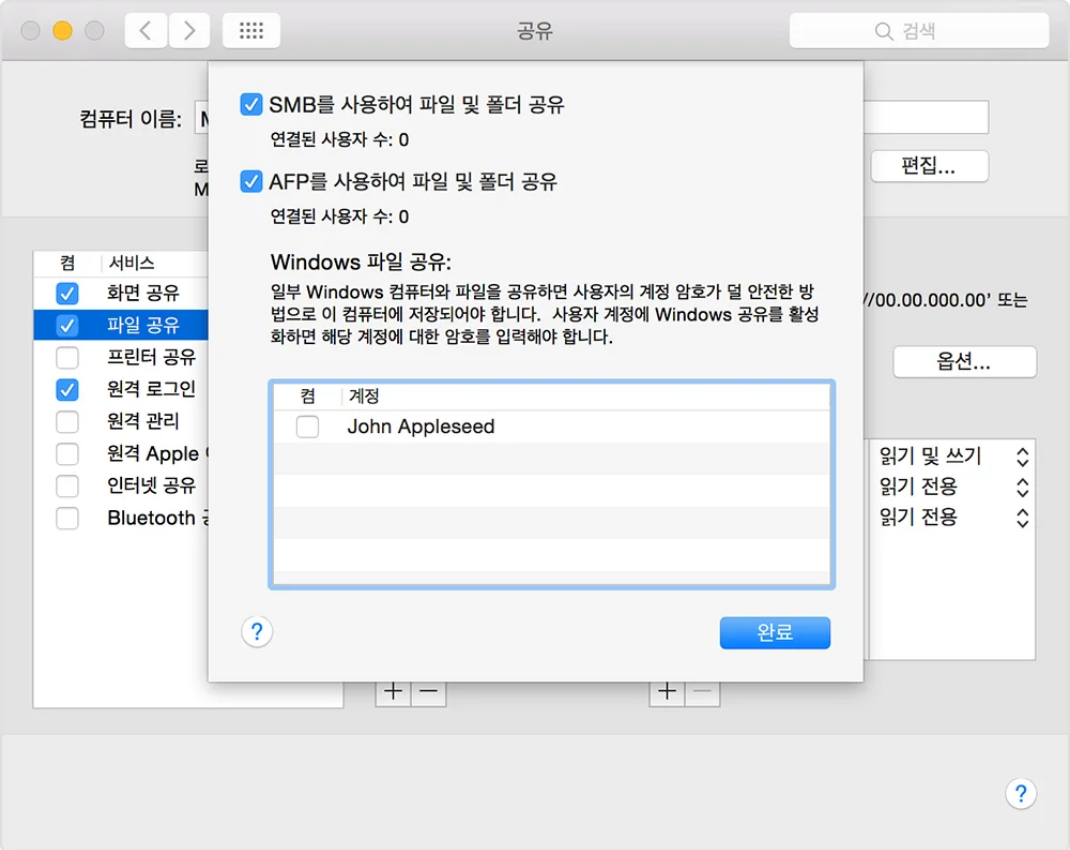This screenshot has width=1070, height=850.
Task: Click the forward navigation arrow
Action: [x=189, y=31]
